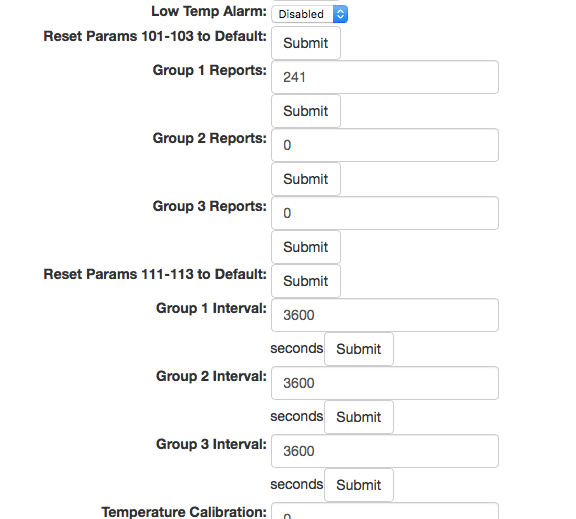Click the Temperature Calibration input field

(x=385, y=511)
